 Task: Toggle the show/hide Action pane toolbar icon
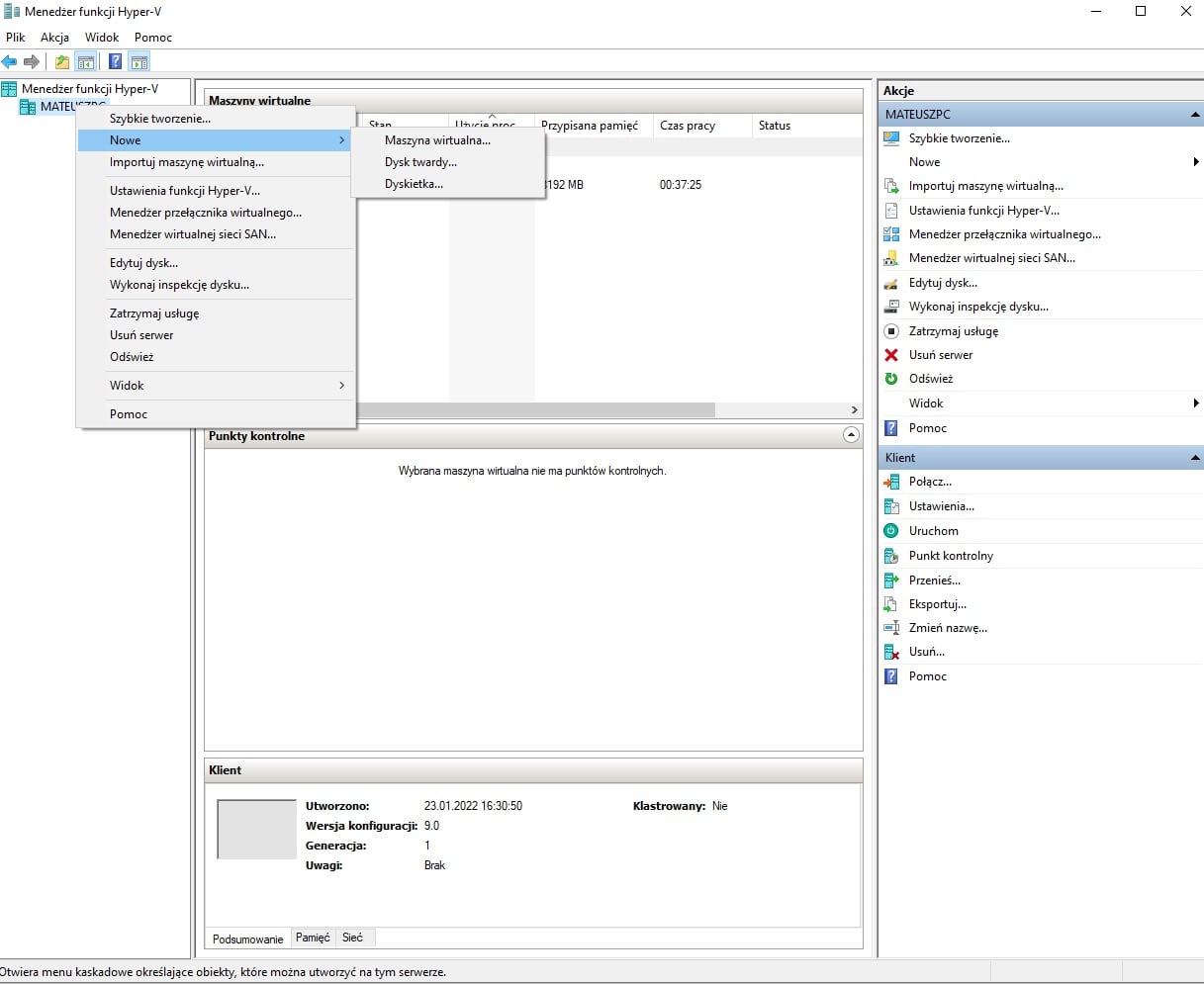click(139, 62)
